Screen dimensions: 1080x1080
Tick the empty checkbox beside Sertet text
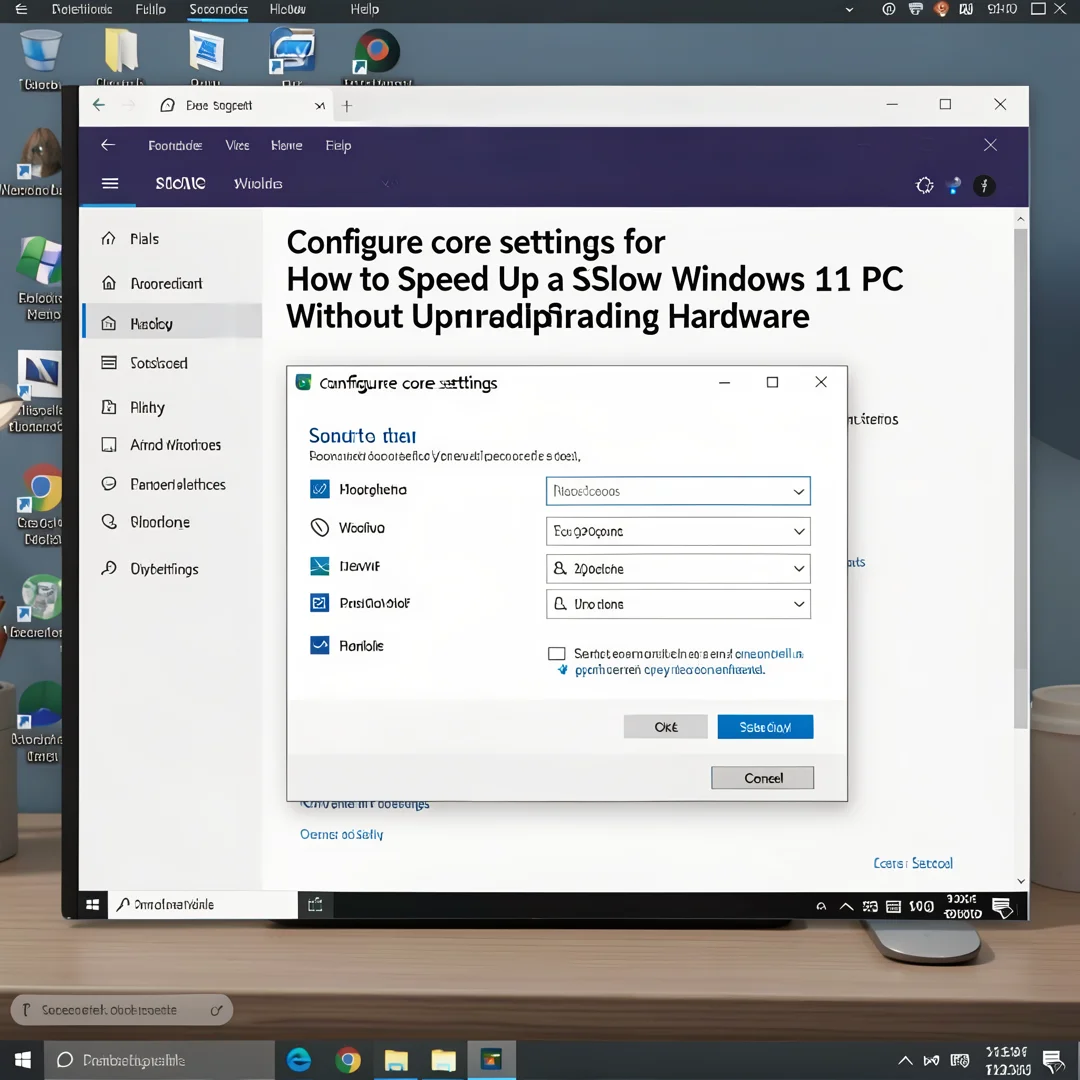[x=557, y=654]
